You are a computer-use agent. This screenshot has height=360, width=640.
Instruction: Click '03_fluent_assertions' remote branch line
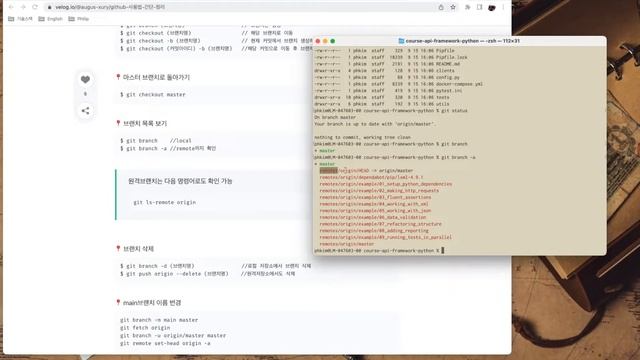click(x=375, y=197)
